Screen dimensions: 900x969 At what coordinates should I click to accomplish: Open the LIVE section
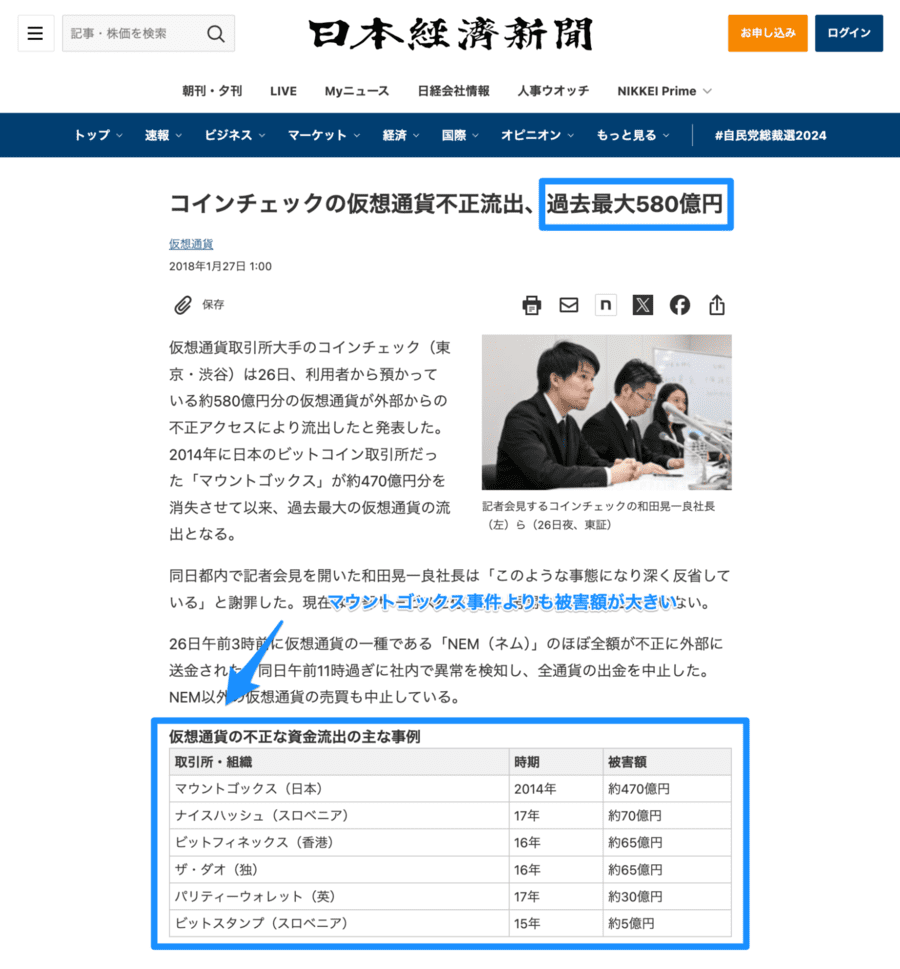click(x=283, y=91)
